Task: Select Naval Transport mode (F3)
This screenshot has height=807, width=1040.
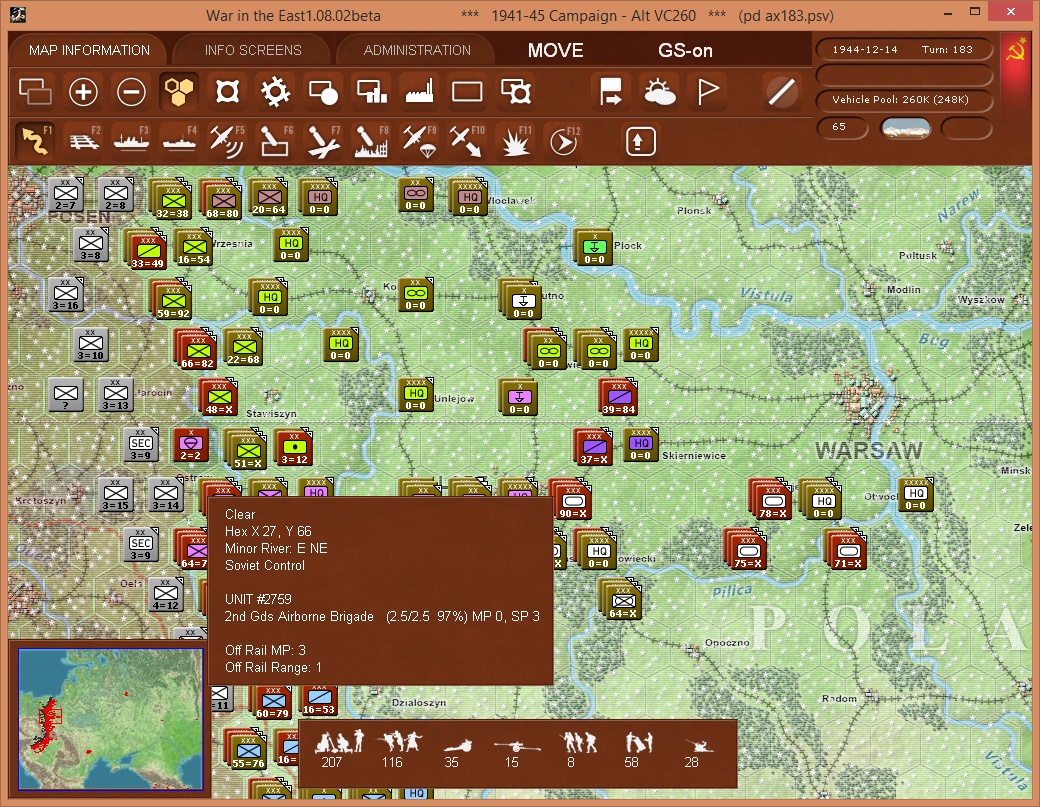Action: pos(132,141)
